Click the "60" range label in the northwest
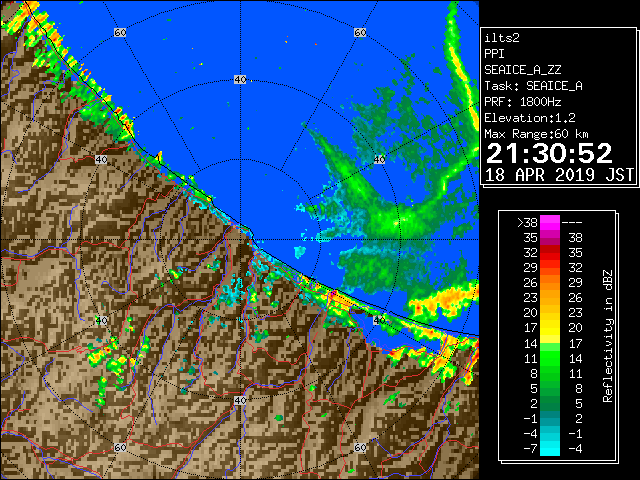640x480 pixels. (x=120, y=32)
